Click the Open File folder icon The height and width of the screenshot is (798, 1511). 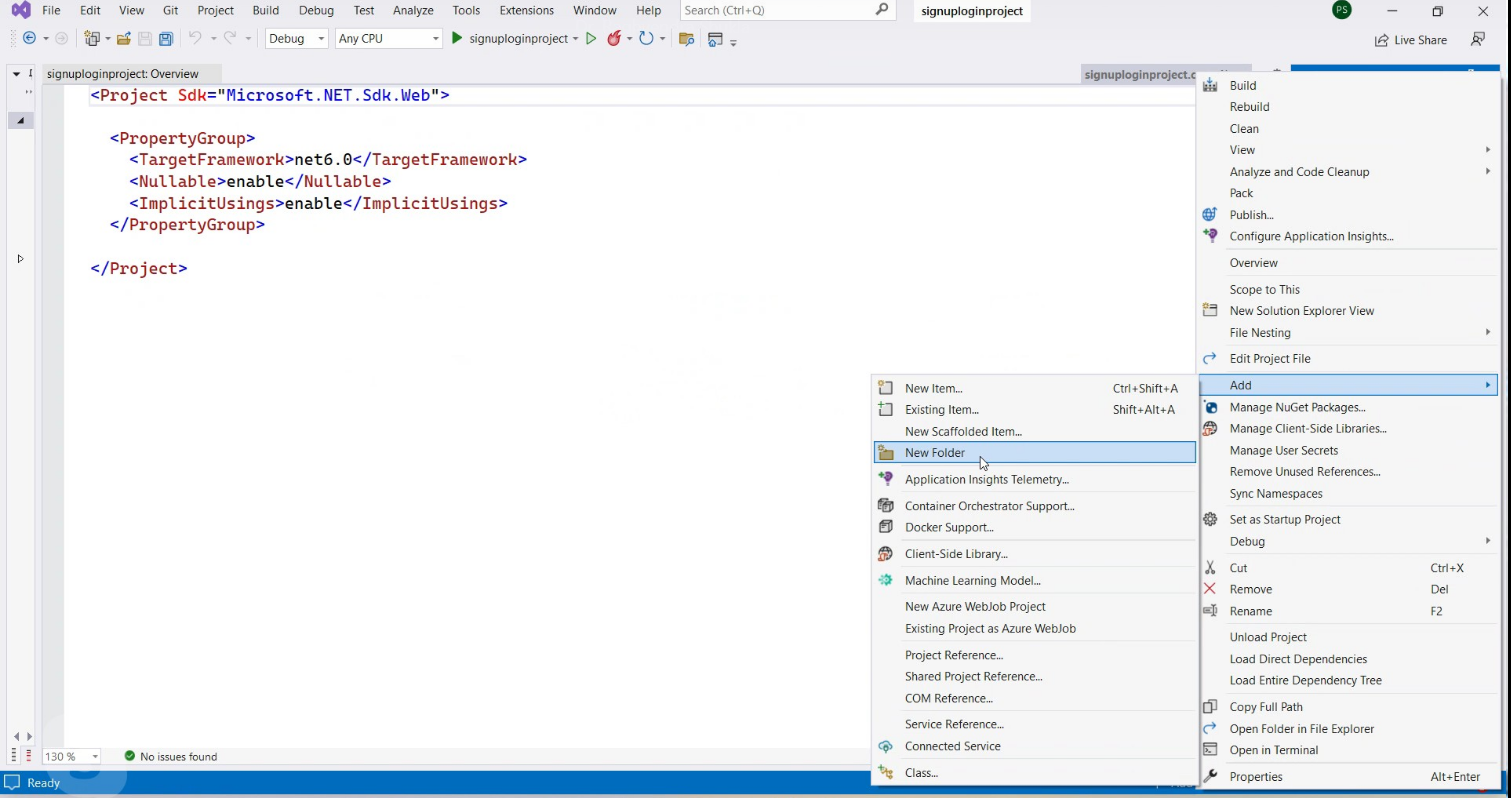(x=124, y=39)
